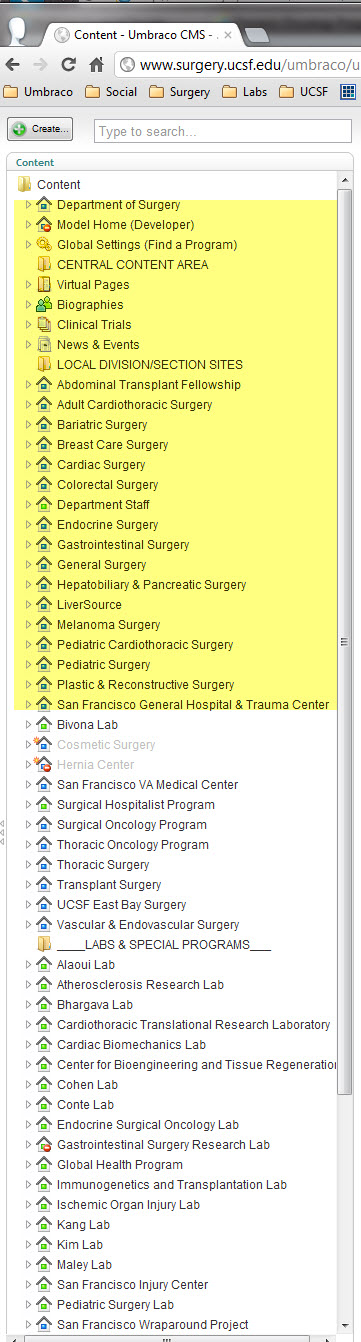The width and height of the screenshot is (361, 1342).
Task: Click the browser home icon
Action: (97, 65)
